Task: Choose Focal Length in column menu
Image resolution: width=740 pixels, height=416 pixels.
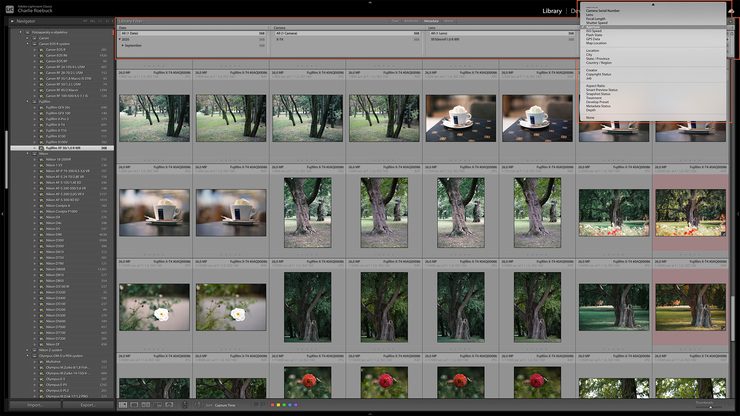Action: pyautogui.click(x=596, y=19)
